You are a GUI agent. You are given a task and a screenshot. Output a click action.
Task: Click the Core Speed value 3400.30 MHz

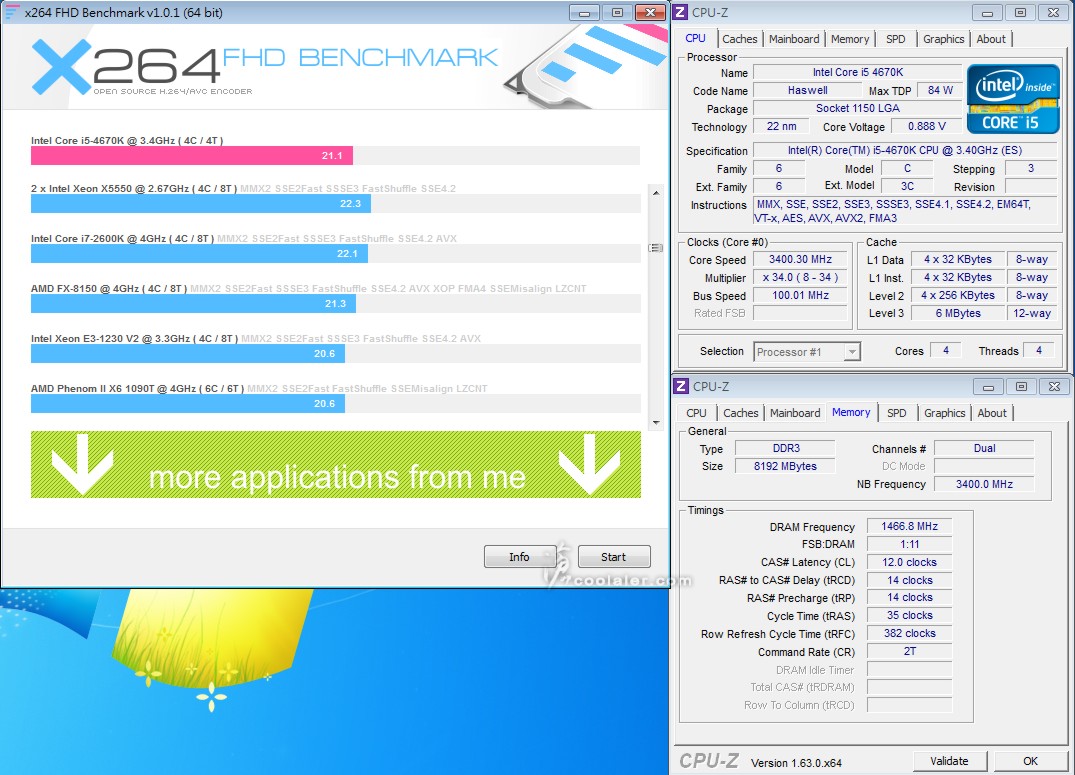pyautogui.click(x=800, y=259)
